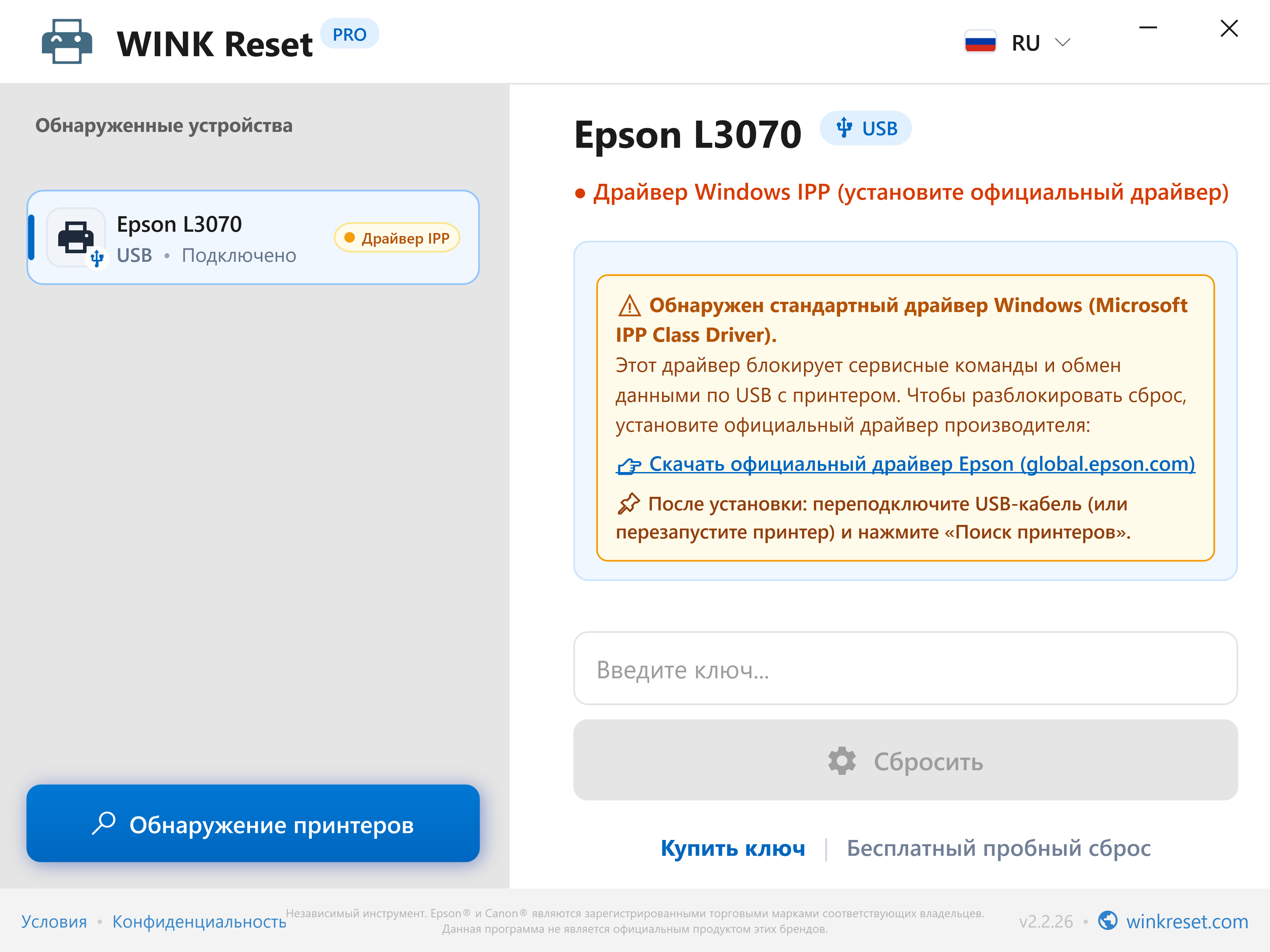Click the WINK Reset printer logo icon

point(66,41)
